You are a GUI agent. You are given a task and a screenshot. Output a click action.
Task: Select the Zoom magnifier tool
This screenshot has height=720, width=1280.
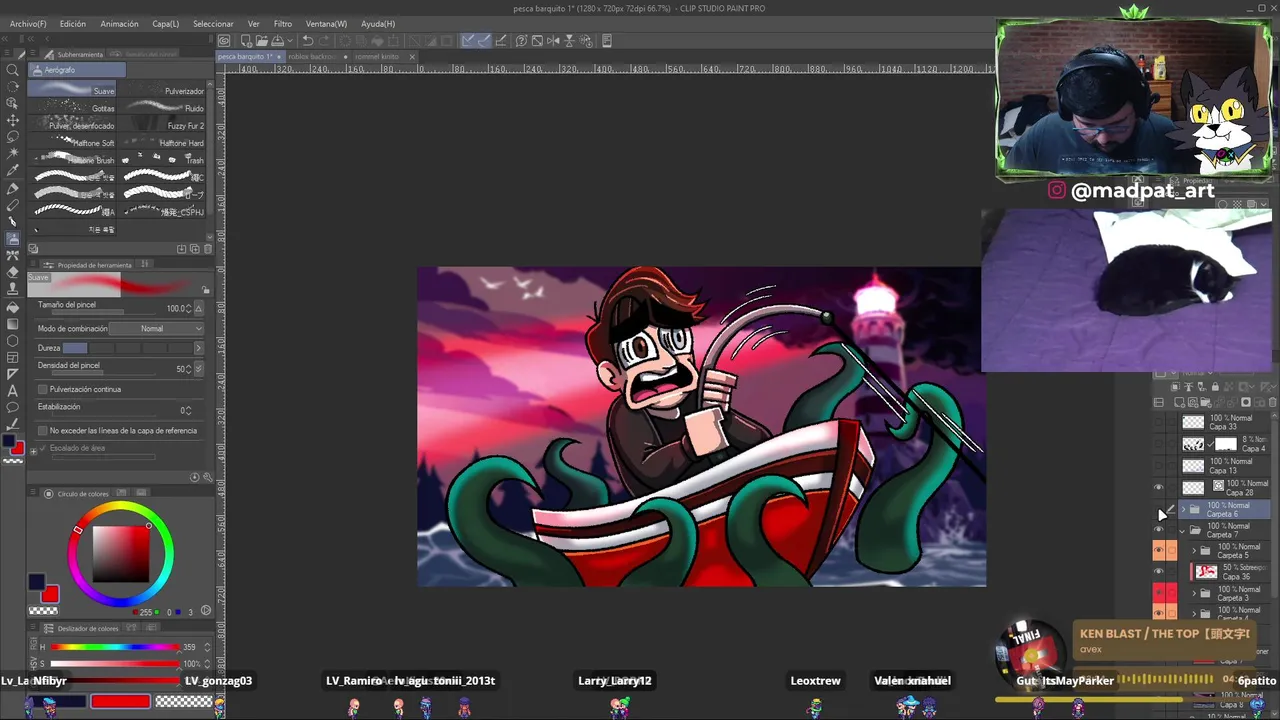click(13, 70)
